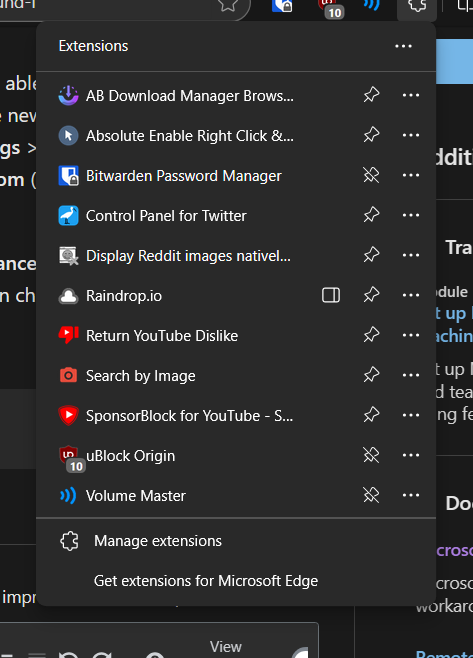Open AB Download Manager extension icon
The width and height of the screenshot is (473, 658).
pos(68,96)
